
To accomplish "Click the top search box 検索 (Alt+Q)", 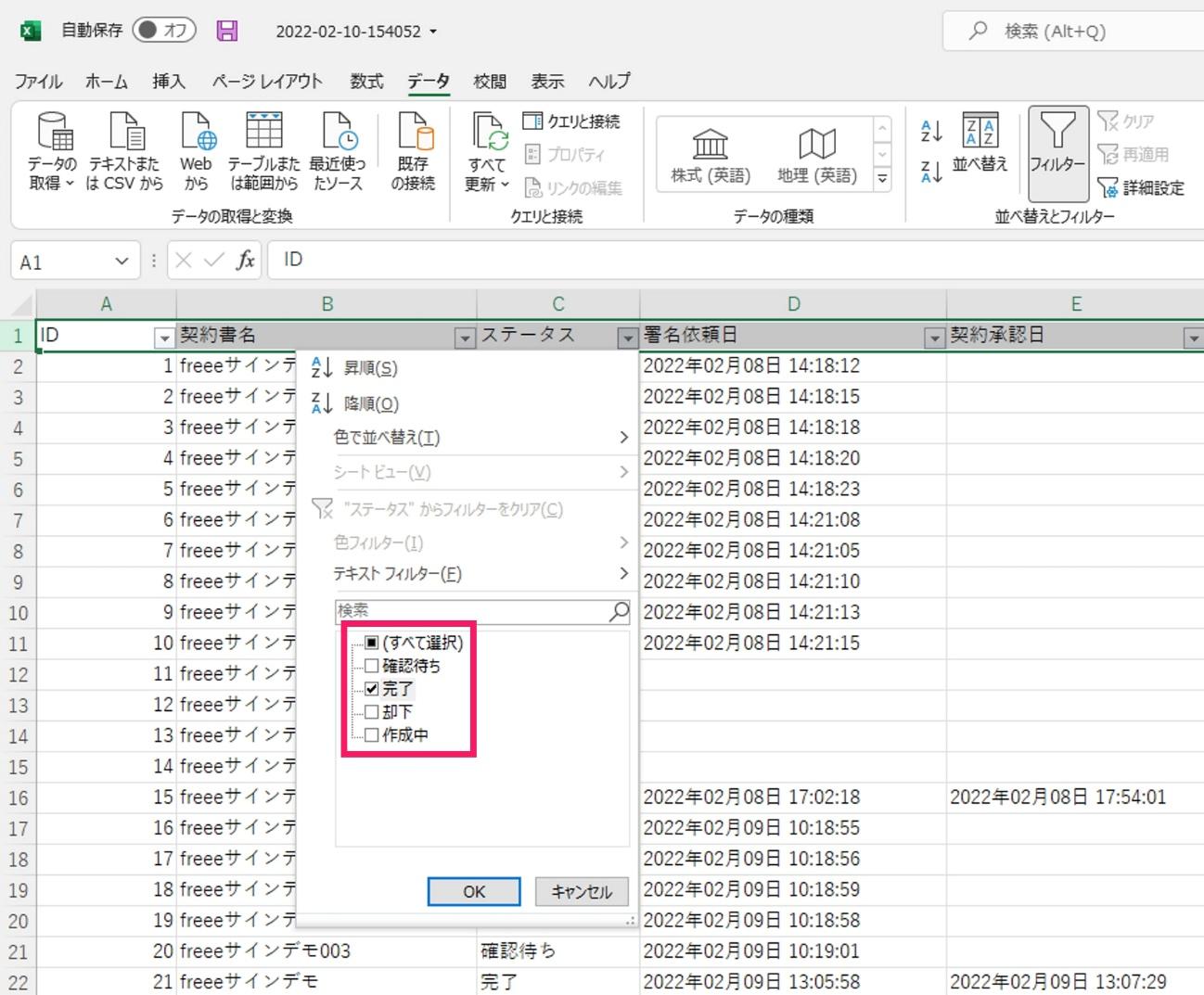I will coord(1073,31).
